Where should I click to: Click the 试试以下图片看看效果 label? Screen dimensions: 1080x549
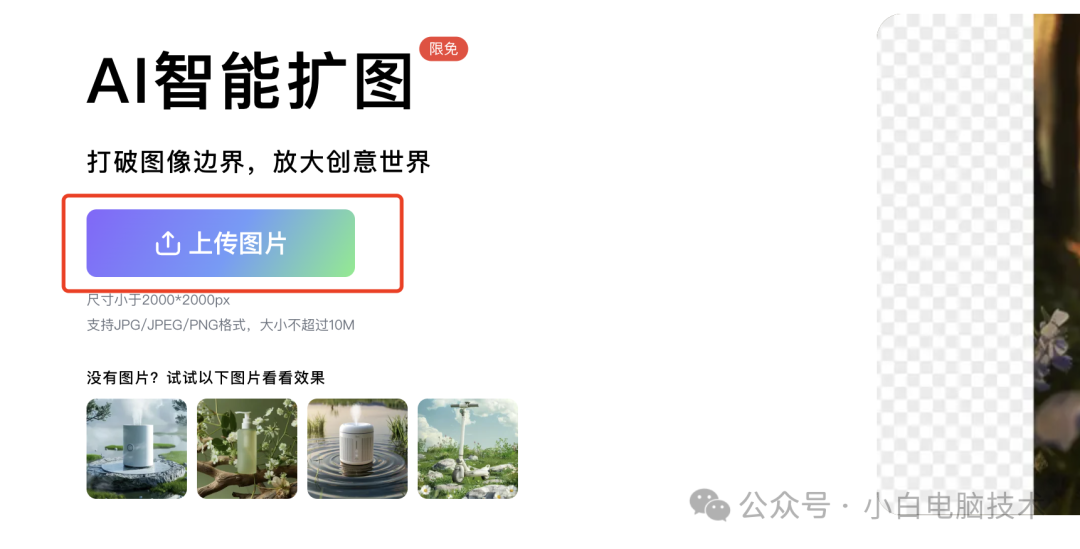246,377
